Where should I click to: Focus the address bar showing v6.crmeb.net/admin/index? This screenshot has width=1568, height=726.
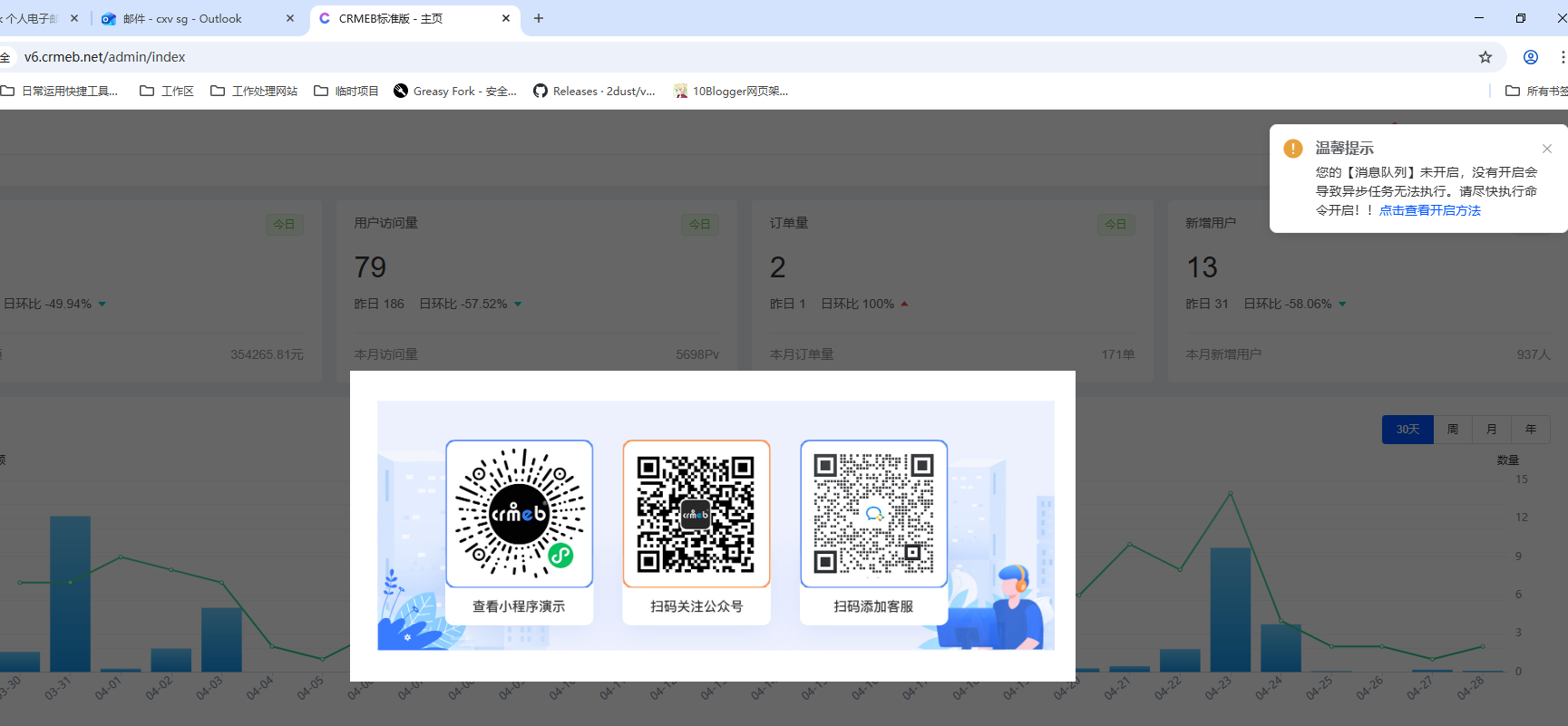tap(744, 57)
